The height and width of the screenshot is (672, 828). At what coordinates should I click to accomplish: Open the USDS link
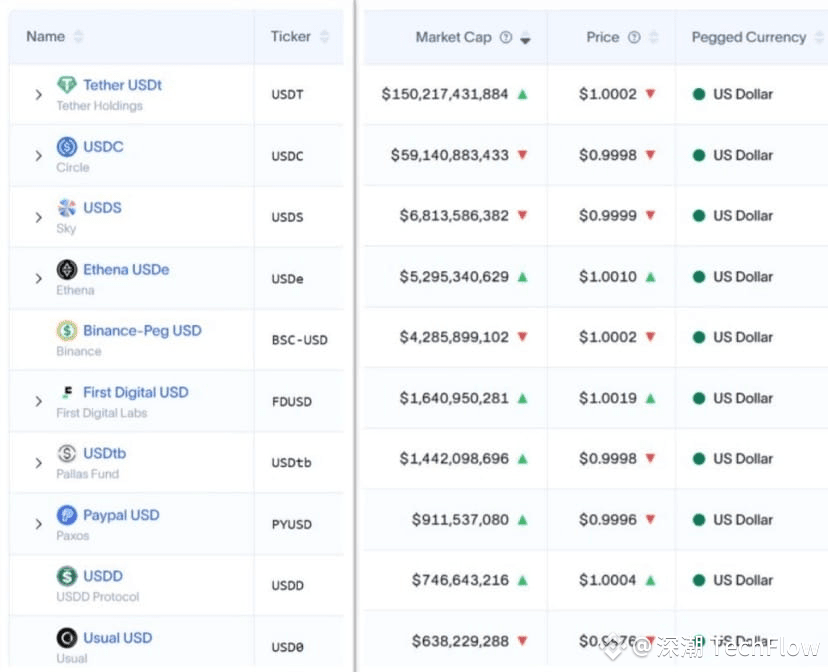tap(102, 207)
